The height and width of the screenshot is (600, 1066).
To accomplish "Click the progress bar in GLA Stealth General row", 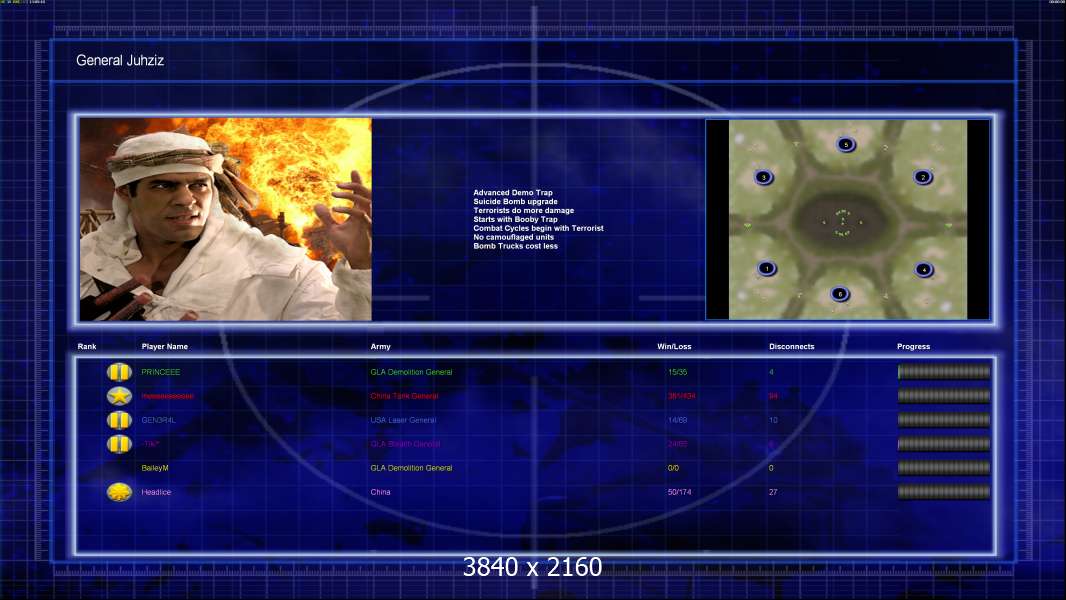I will tap(944, 444).
